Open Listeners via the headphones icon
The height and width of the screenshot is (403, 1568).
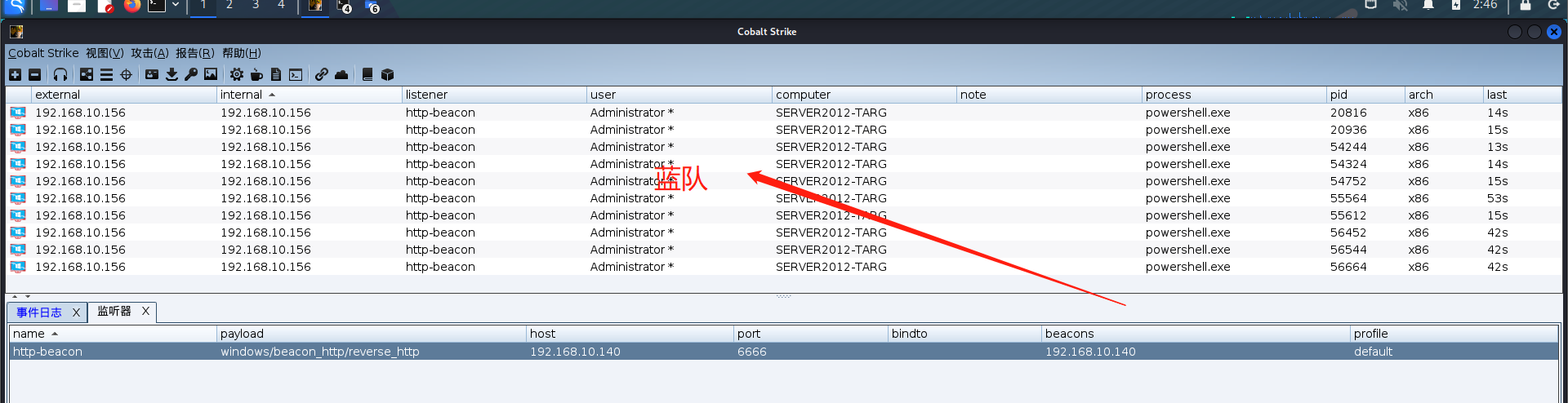tap(60, 75)
